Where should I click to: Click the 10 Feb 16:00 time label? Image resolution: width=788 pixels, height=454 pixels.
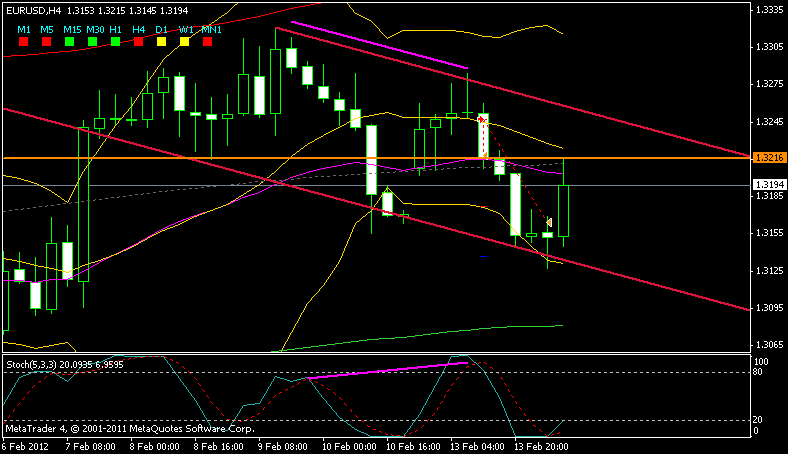[413, 446]
